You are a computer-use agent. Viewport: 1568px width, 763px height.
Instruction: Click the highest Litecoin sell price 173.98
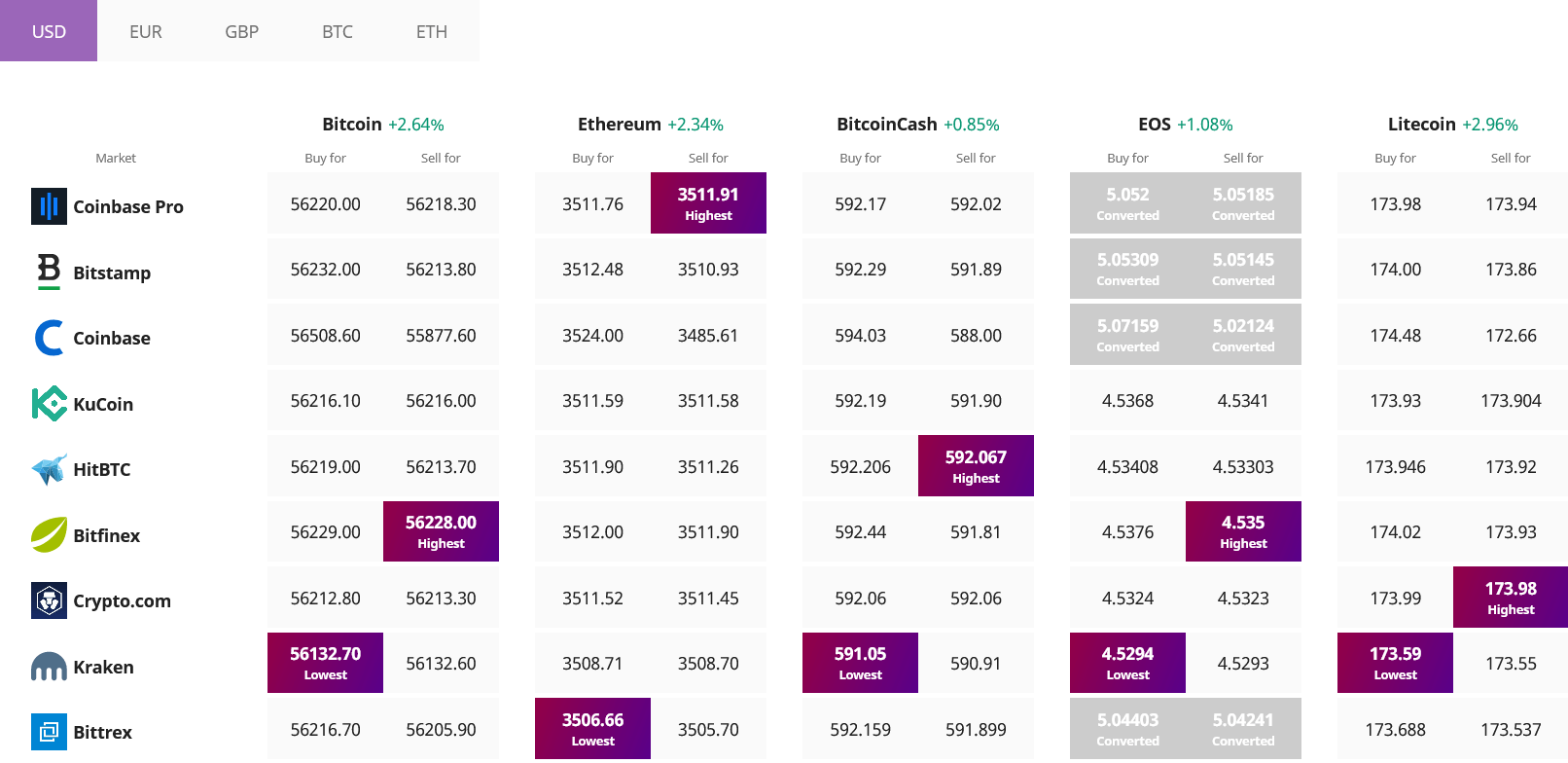click(x=1511, y=598)
